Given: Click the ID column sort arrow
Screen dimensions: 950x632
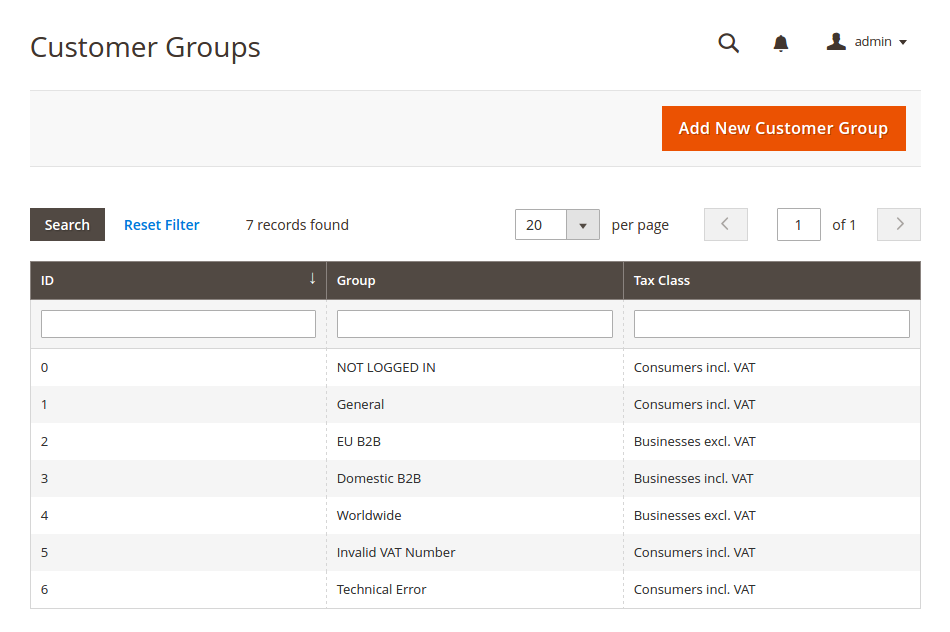Looking at the screenshot, I should click(312, 279).
